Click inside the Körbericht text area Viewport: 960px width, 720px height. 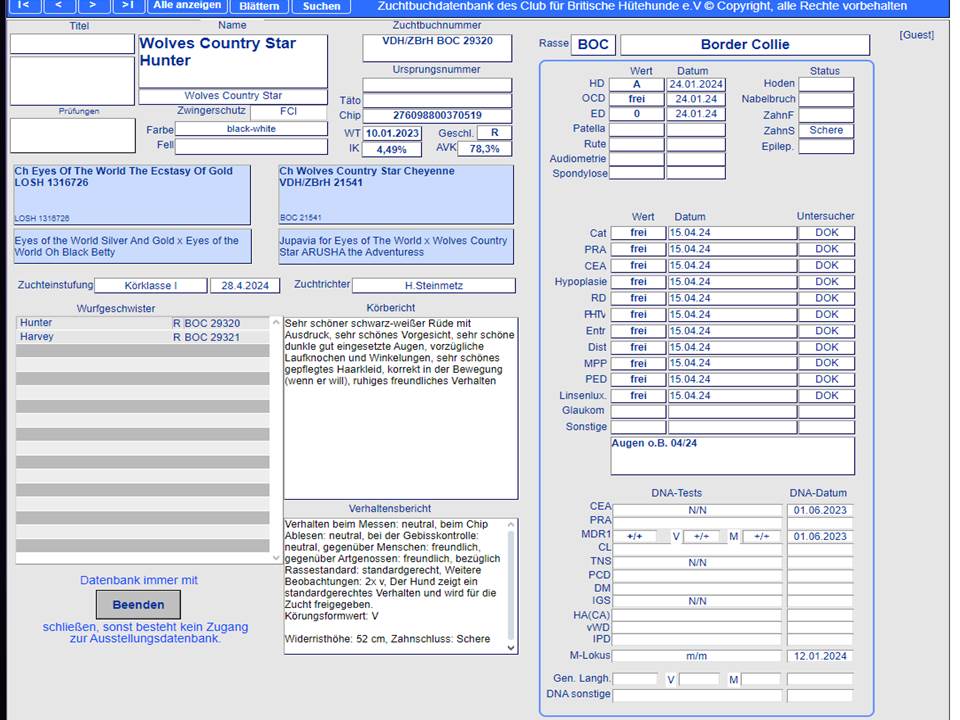[x=401, y=408]
